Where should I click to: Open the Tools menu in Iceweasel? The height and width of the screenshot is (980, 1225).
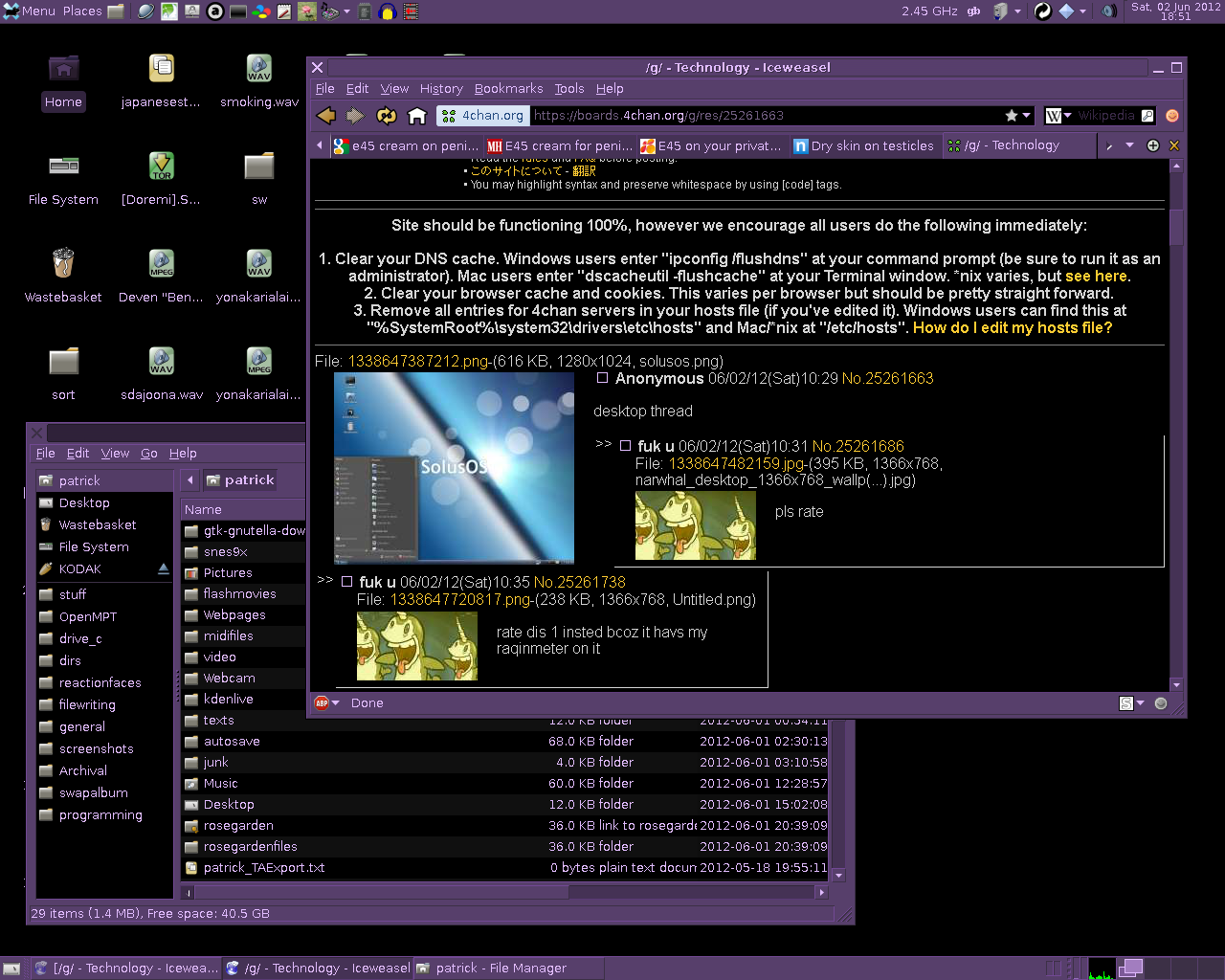pos(569,88)
